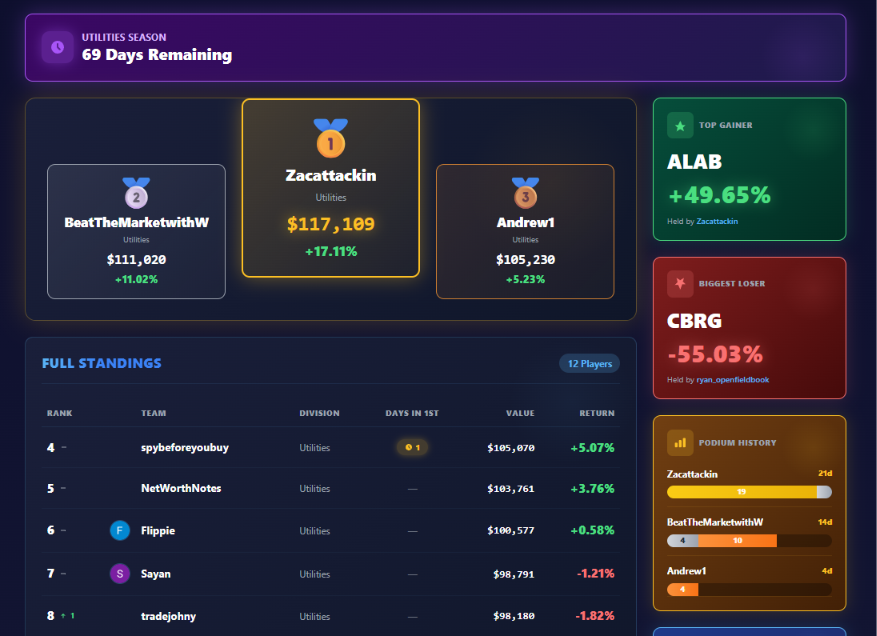Viewport: 877px width, 636px height.
Task: Click the clock icon in the season banner
Action: coord(58,48)
